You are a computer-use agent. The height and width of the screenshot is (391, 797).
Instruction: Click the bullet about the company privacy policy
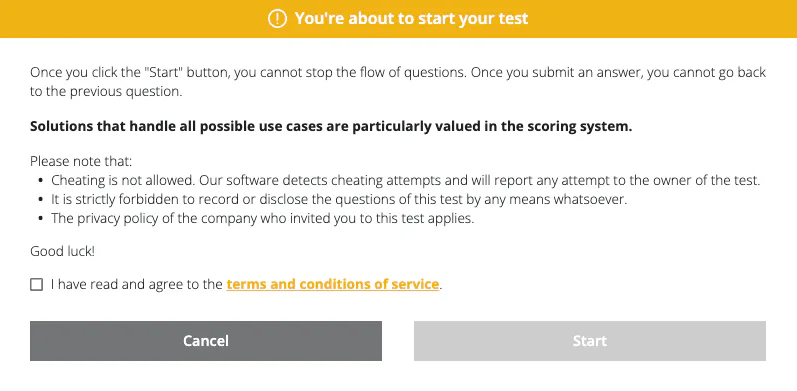[262, 219]
